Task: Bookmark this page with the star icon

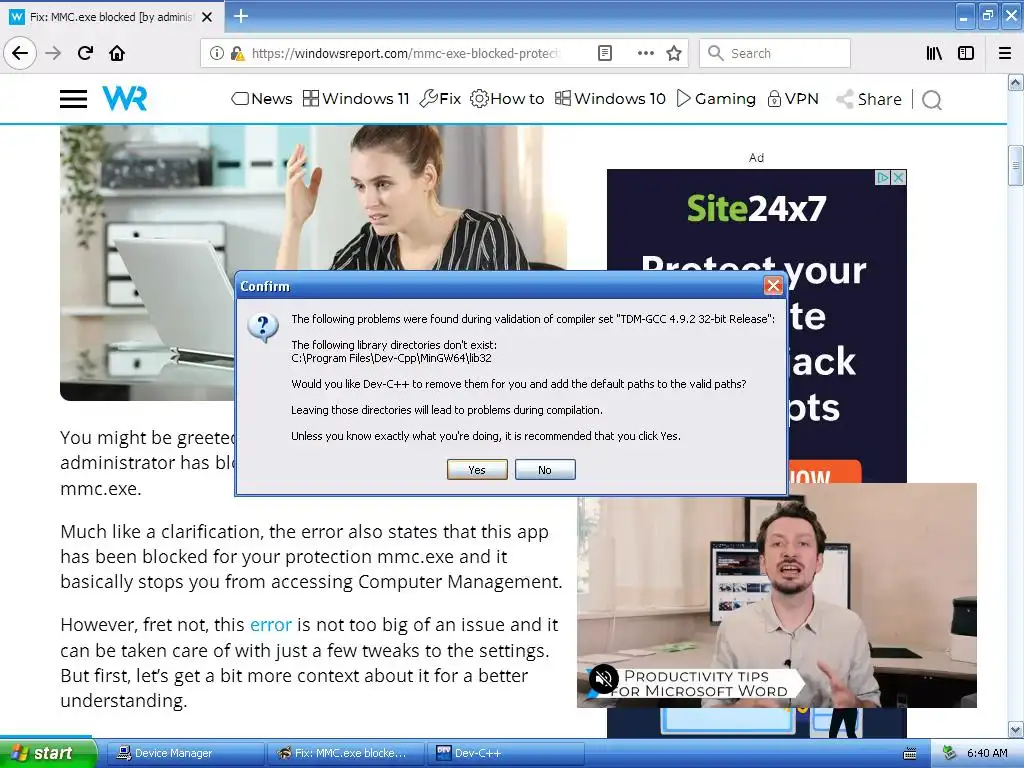Action: point(674,53)
